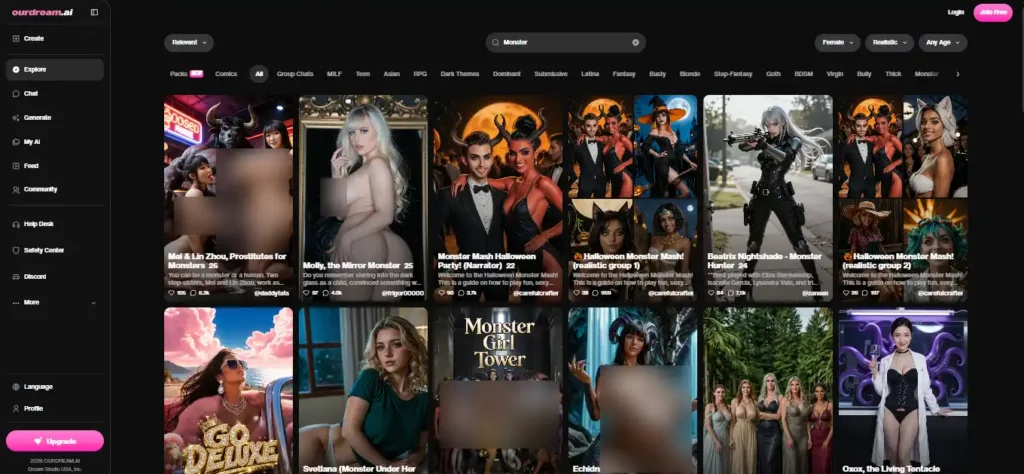
Task: Collapse the sidebar with the panel icon
Action: tap(95, 12)
